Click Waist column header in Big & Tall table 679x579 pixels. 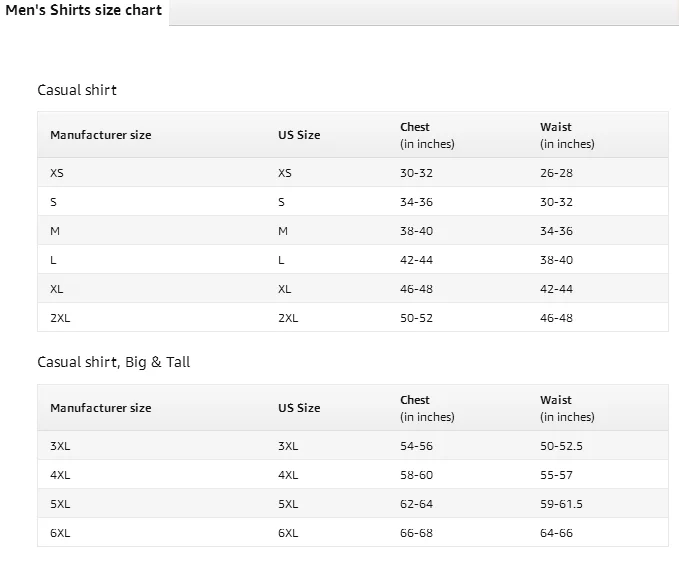[556, 400]
